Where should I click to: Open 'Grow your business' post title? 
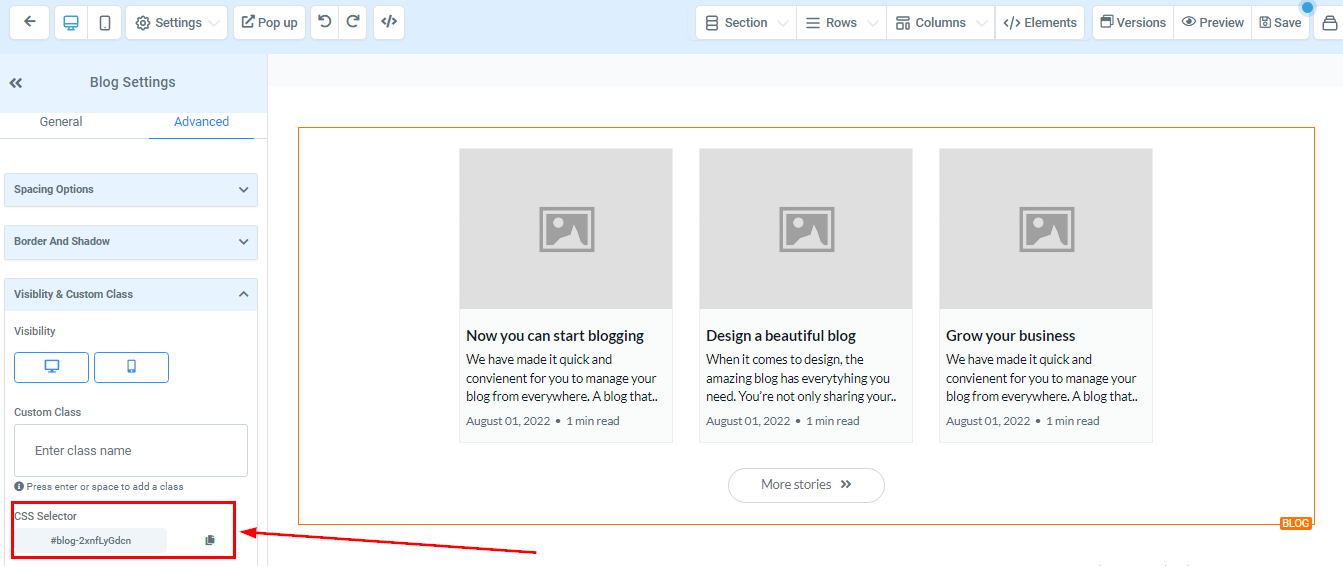click(1011, 336)
